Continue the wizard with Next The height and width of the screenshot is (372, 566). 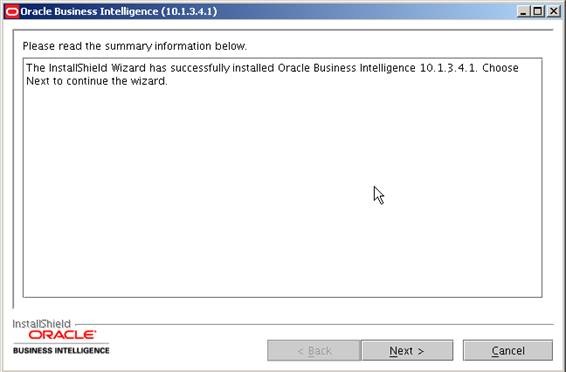(407, 350)
